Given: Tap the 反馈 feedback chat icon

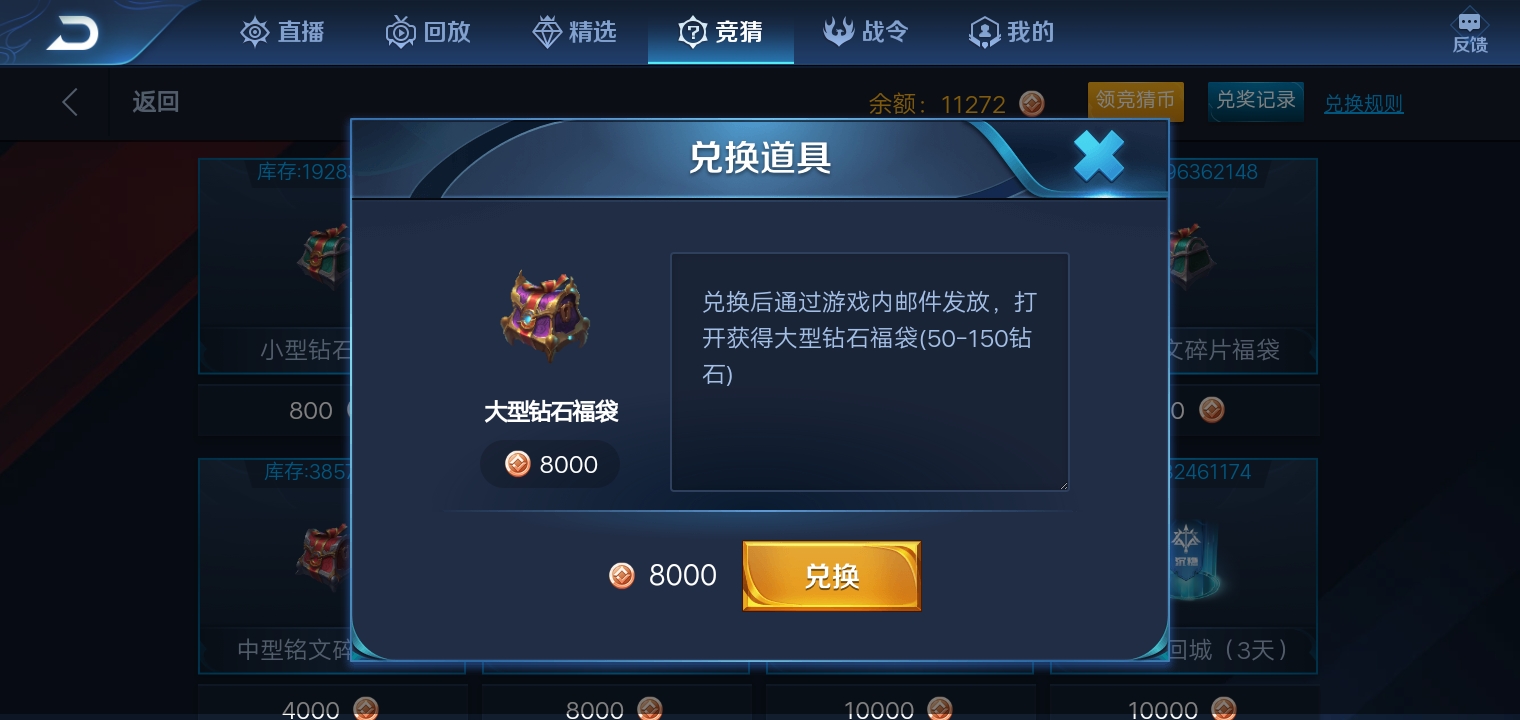Looking at the screenshot, I should 1470,32.
